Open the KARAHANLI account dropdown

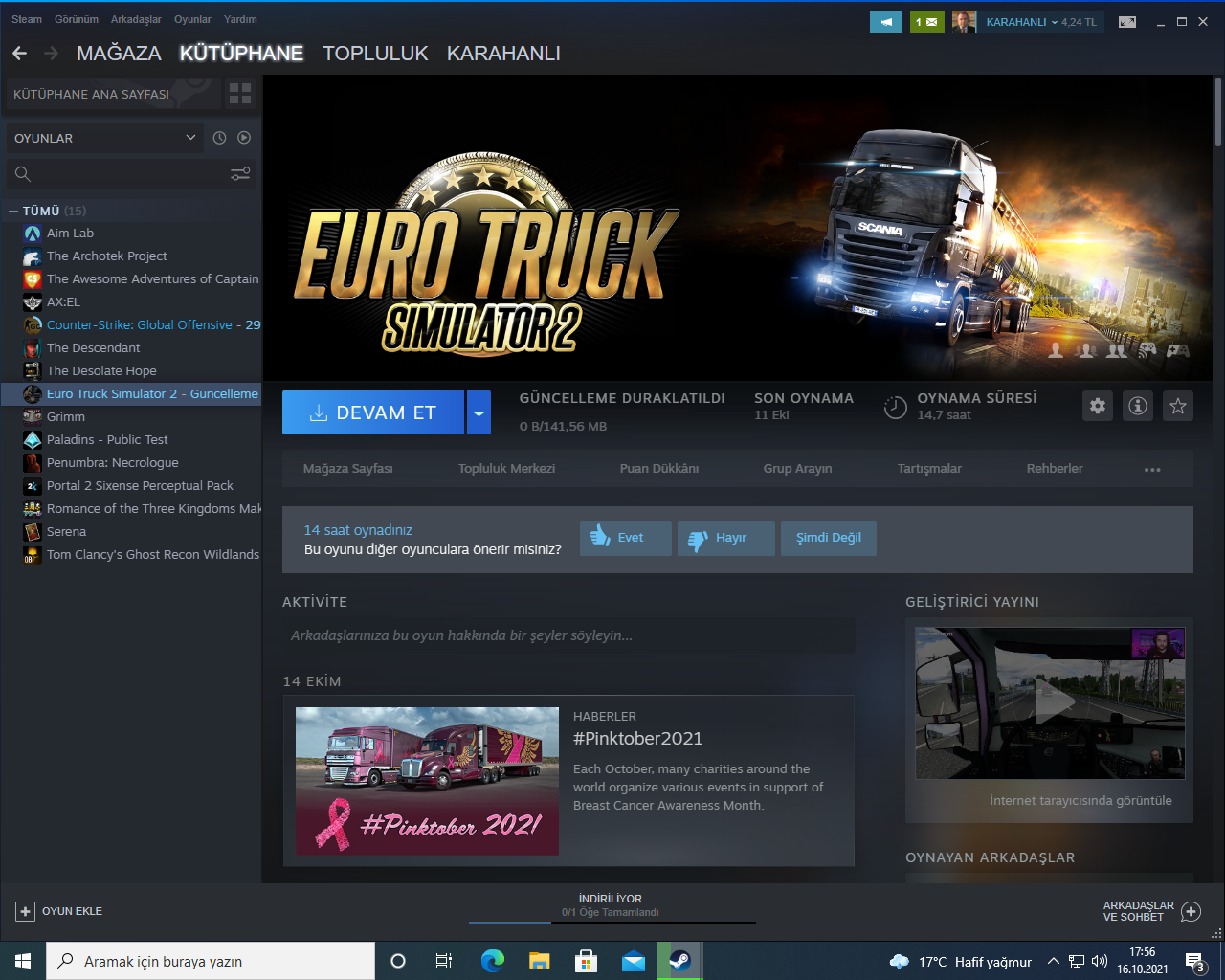pyautogui.click(x=1041, y=22)
